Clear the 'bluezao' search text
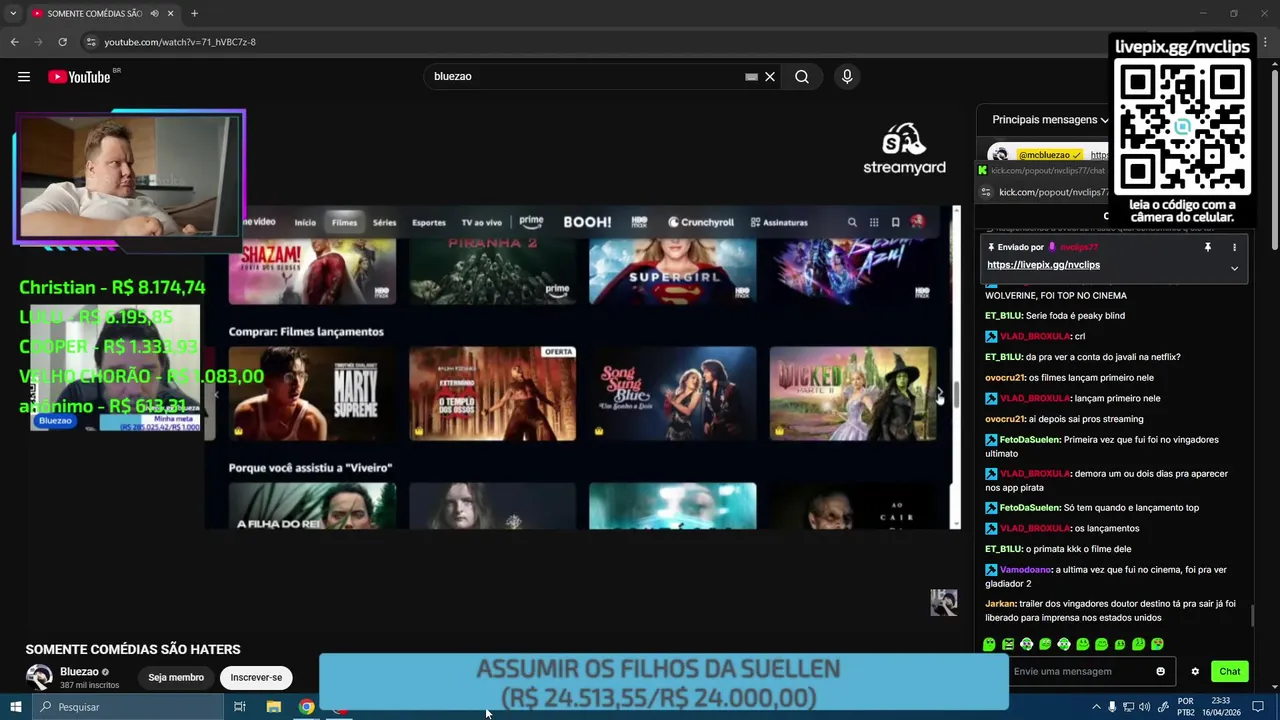This screenshot has height=720, width=1280. click(770, 77)
